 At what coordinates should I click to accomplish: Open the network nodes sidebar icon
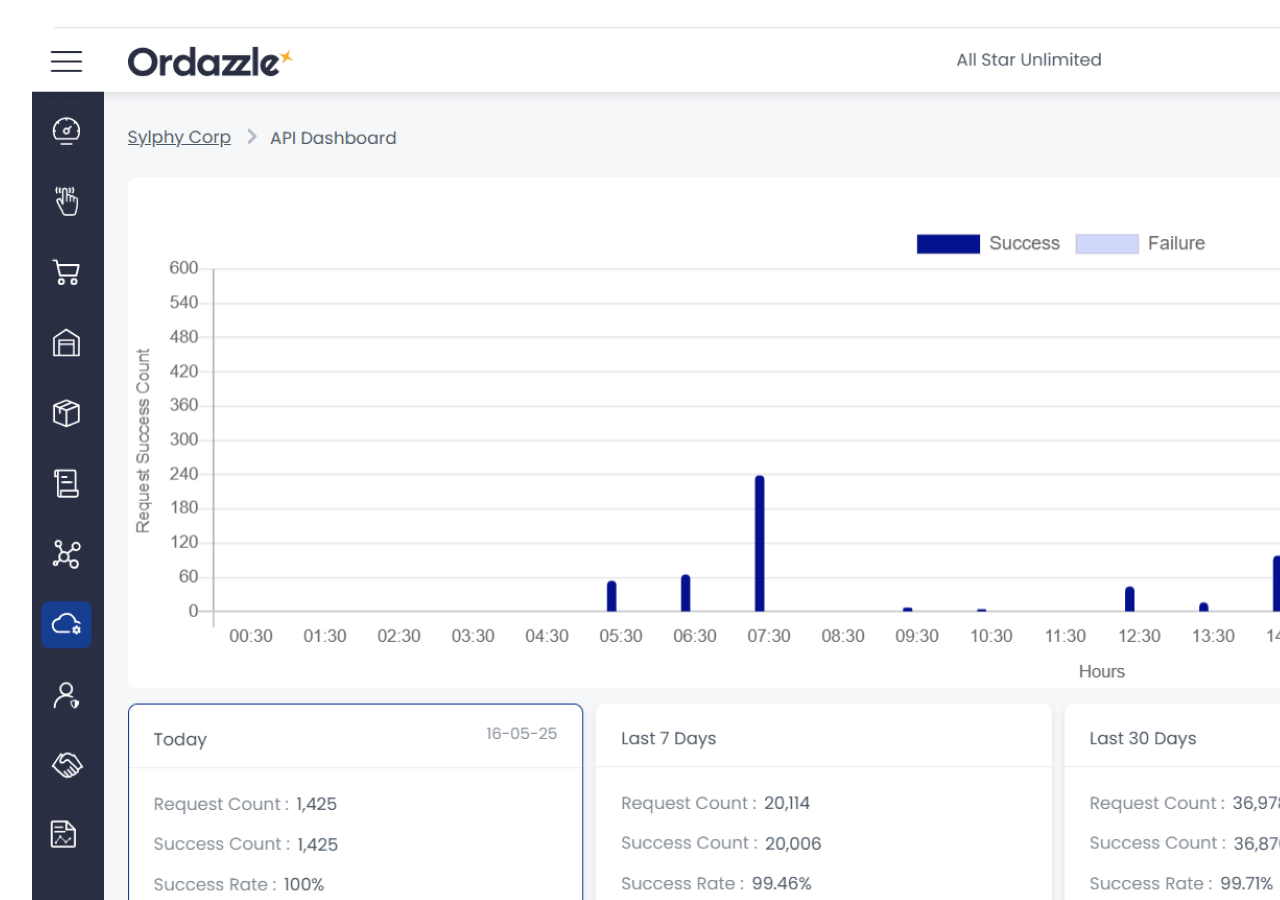(67, 554)
